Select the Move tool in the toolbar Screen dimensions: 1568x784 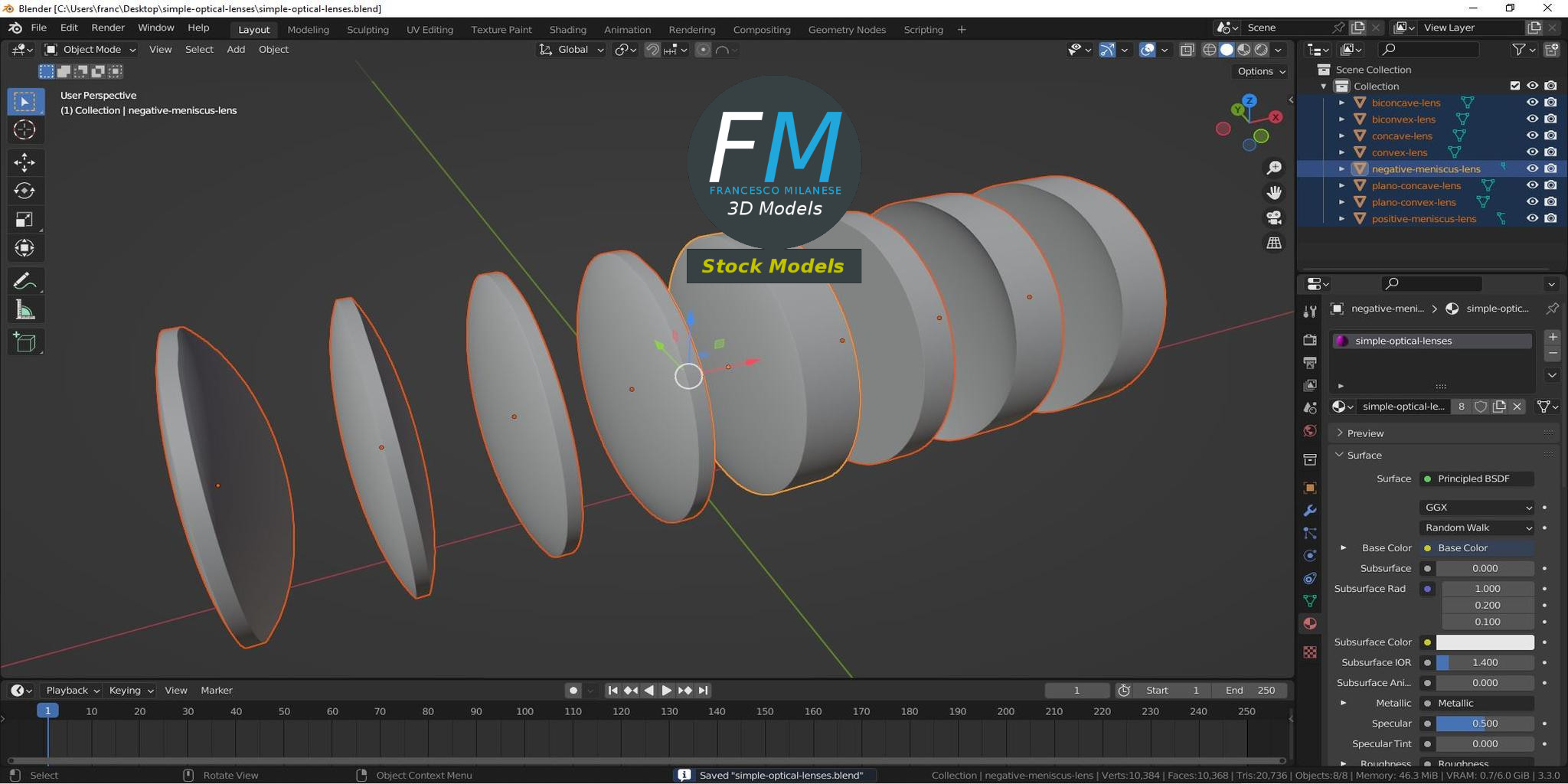(x=25, y=162)
